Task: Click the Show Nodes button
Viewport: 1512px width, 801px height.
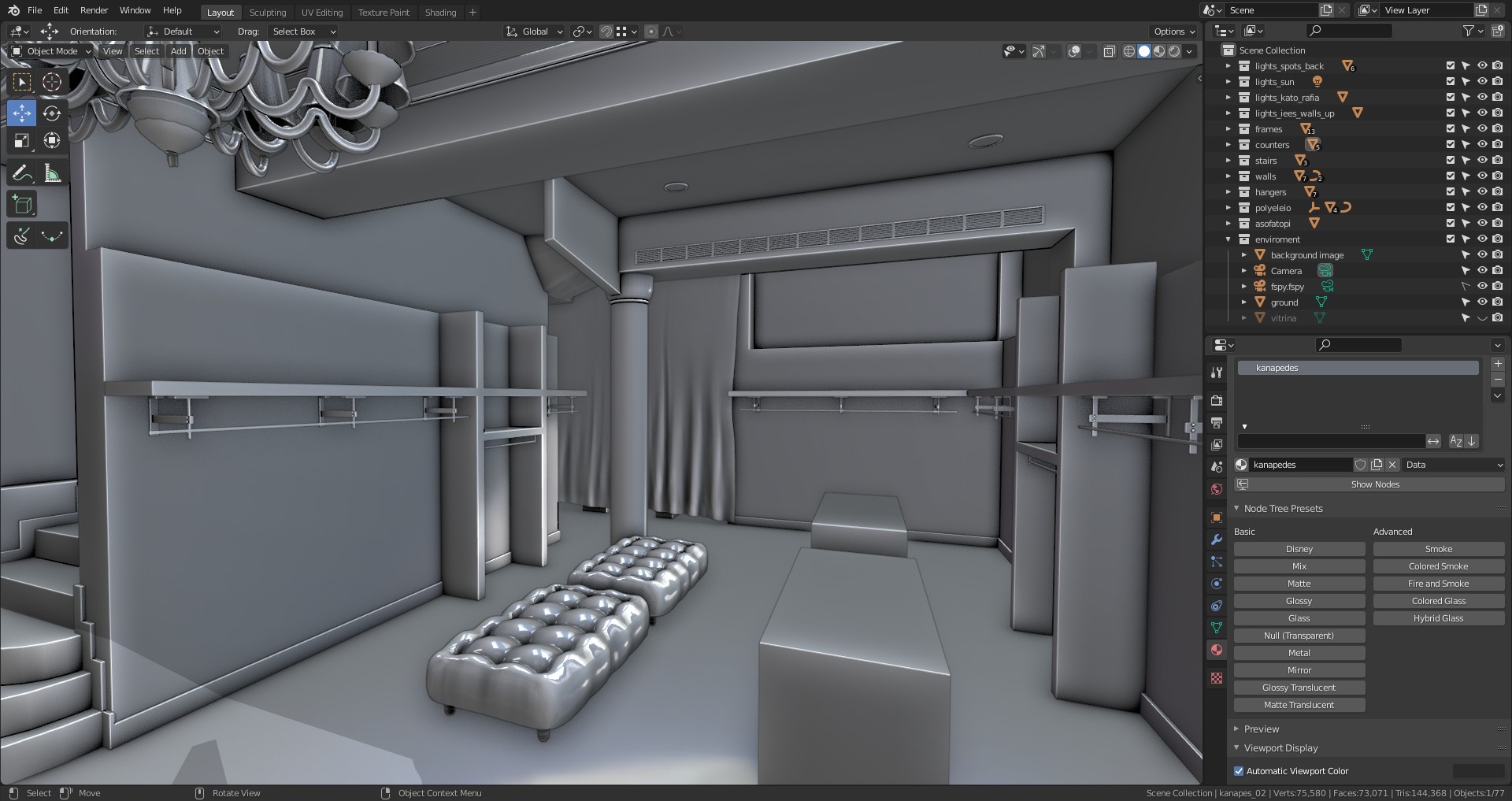Action: pyautogui.click(x=1374, y=484)
